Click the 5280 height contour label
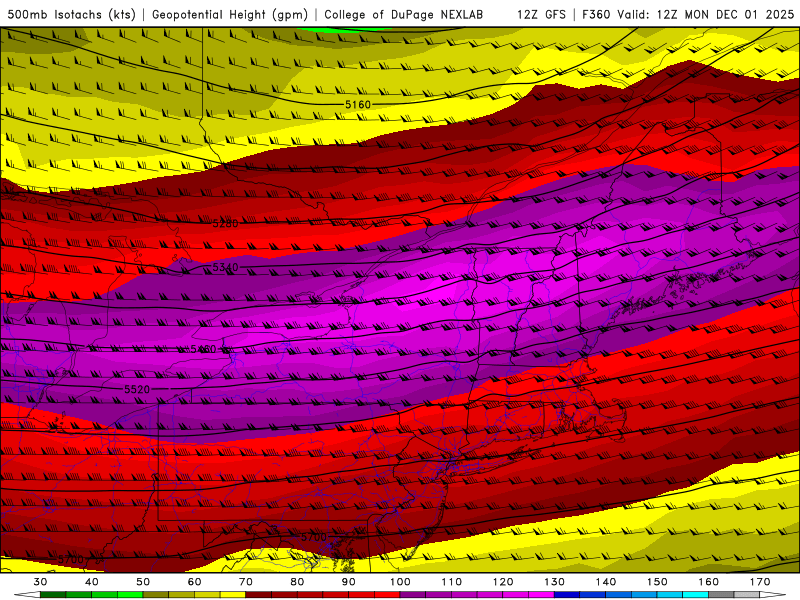 tap(225, 223)
